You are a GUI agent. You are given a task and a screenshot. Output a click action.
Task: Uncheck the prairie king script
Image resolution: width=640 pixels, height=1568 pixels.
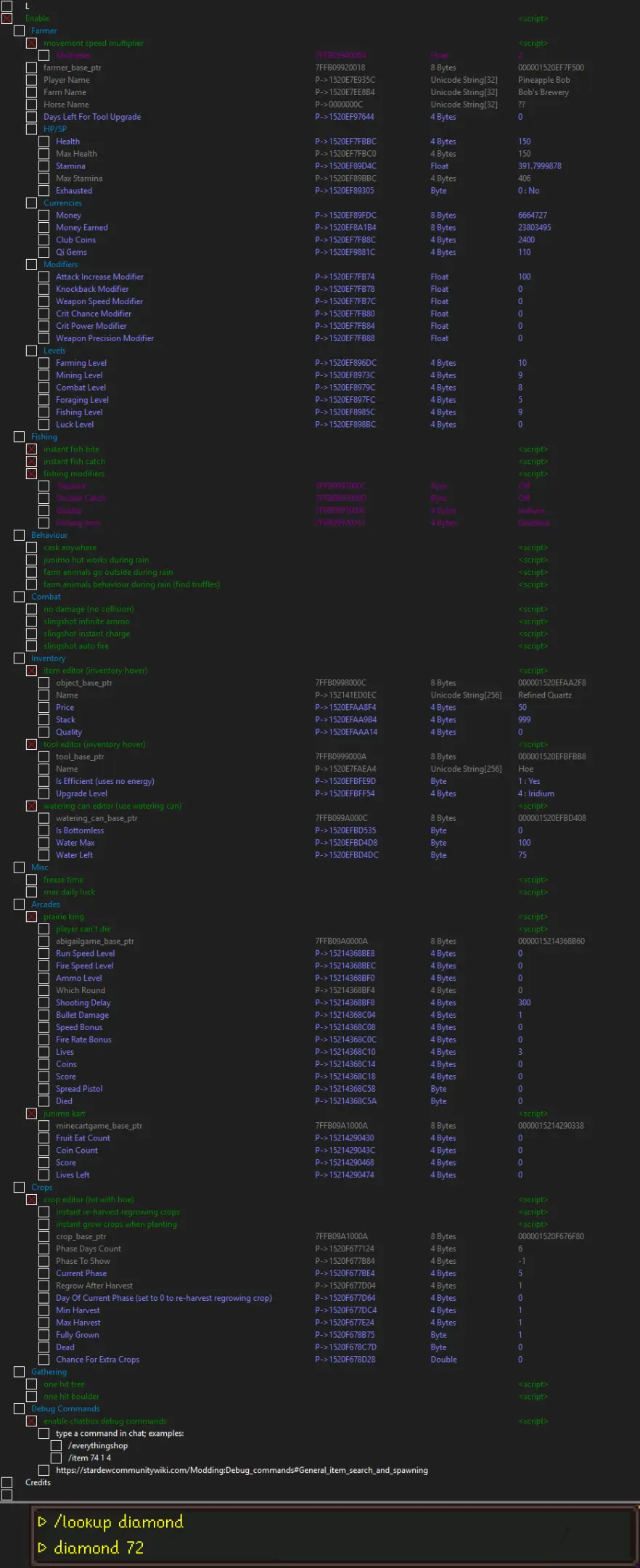(31, 916)
